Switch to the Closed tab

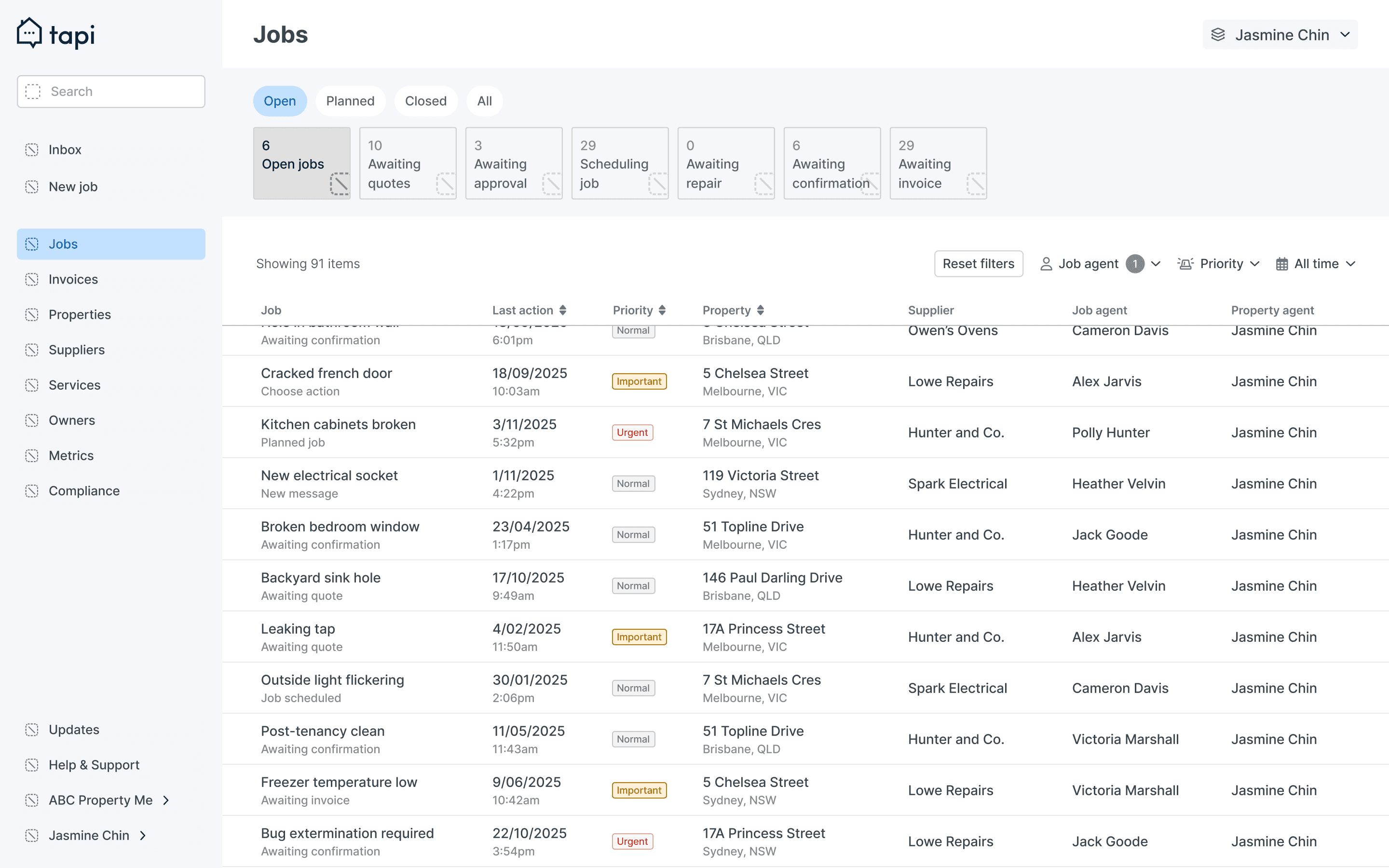[x=425, y=101]
